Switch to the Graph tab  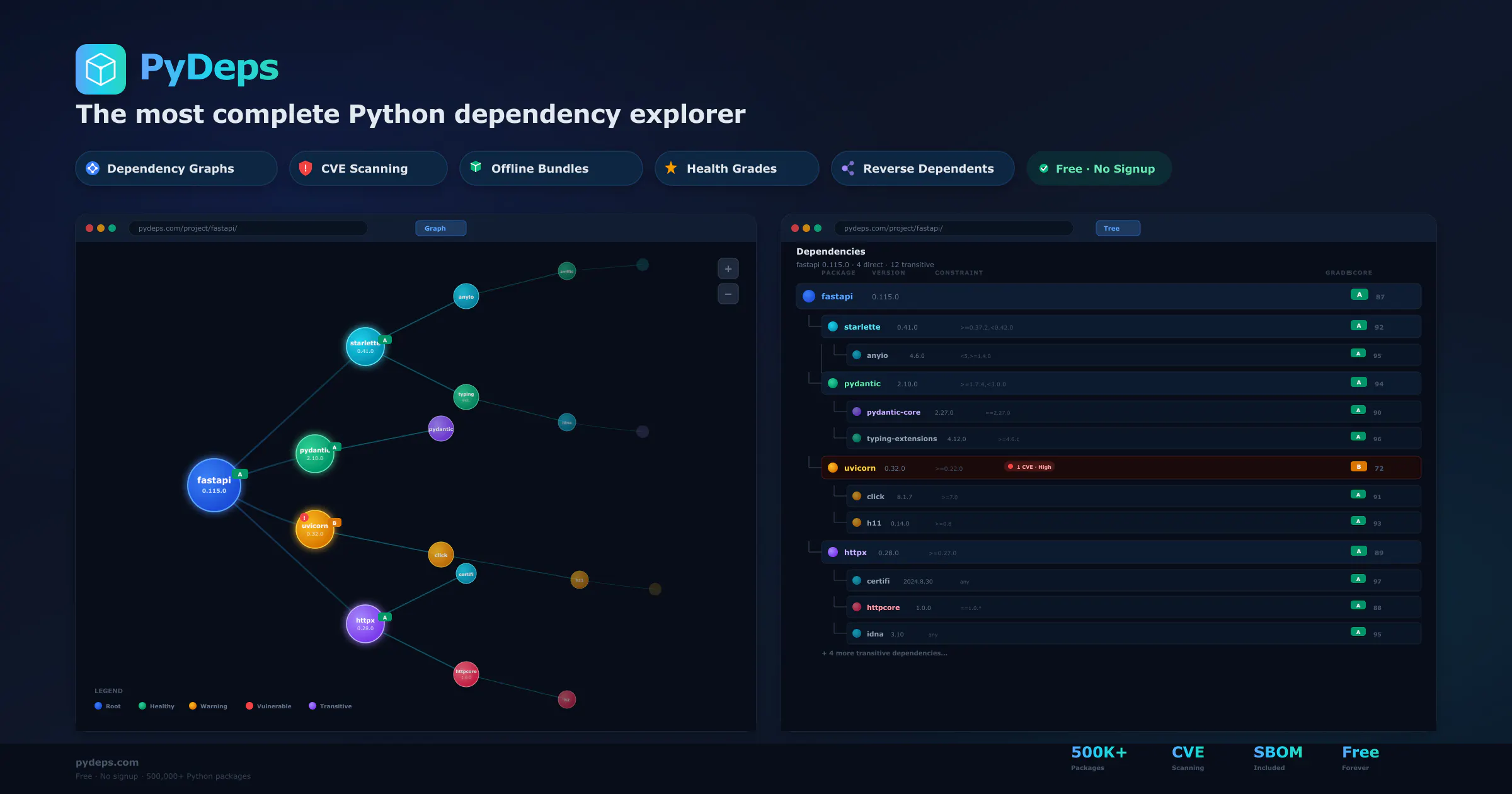441,228
